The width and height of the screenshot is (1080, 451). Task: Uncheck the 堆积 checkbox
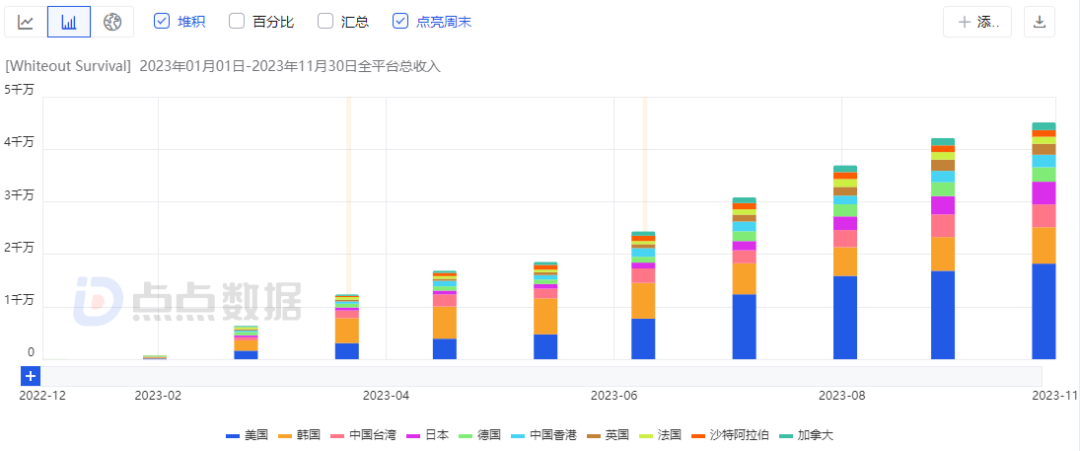(162, 21)
